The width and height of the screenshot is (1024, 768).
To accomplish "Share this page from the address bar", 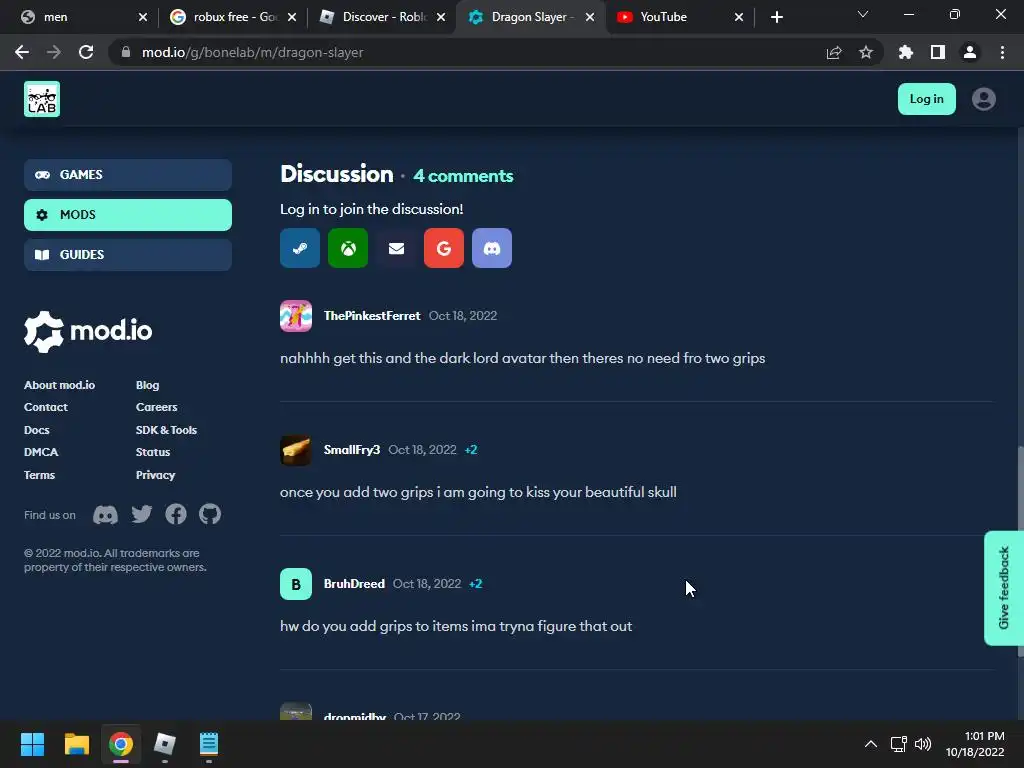I will (x=834, y=52).
